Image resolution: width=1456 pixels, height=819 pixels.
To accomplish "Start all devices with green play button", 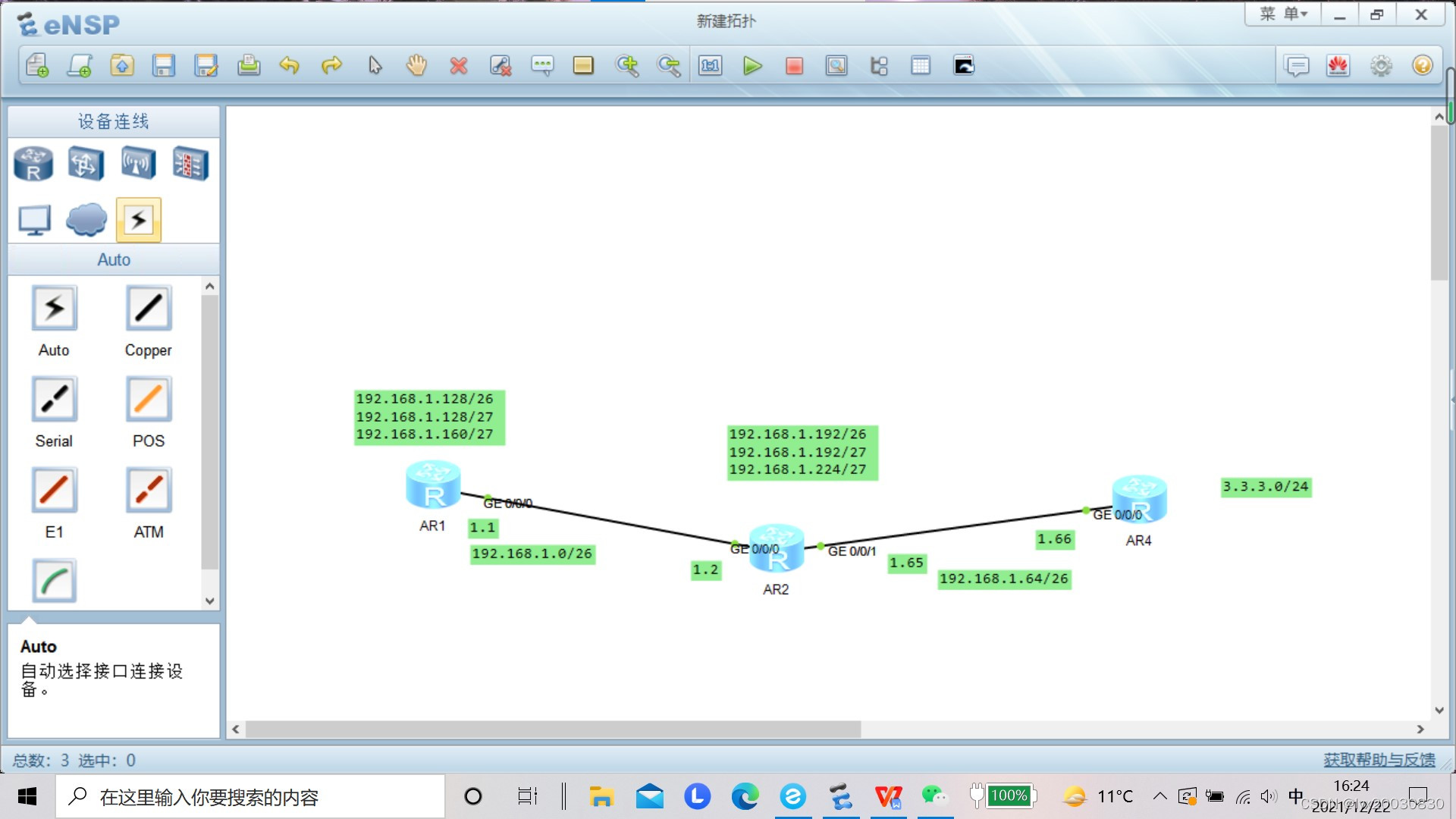I will pyautogui.click(x=752, y=66).
